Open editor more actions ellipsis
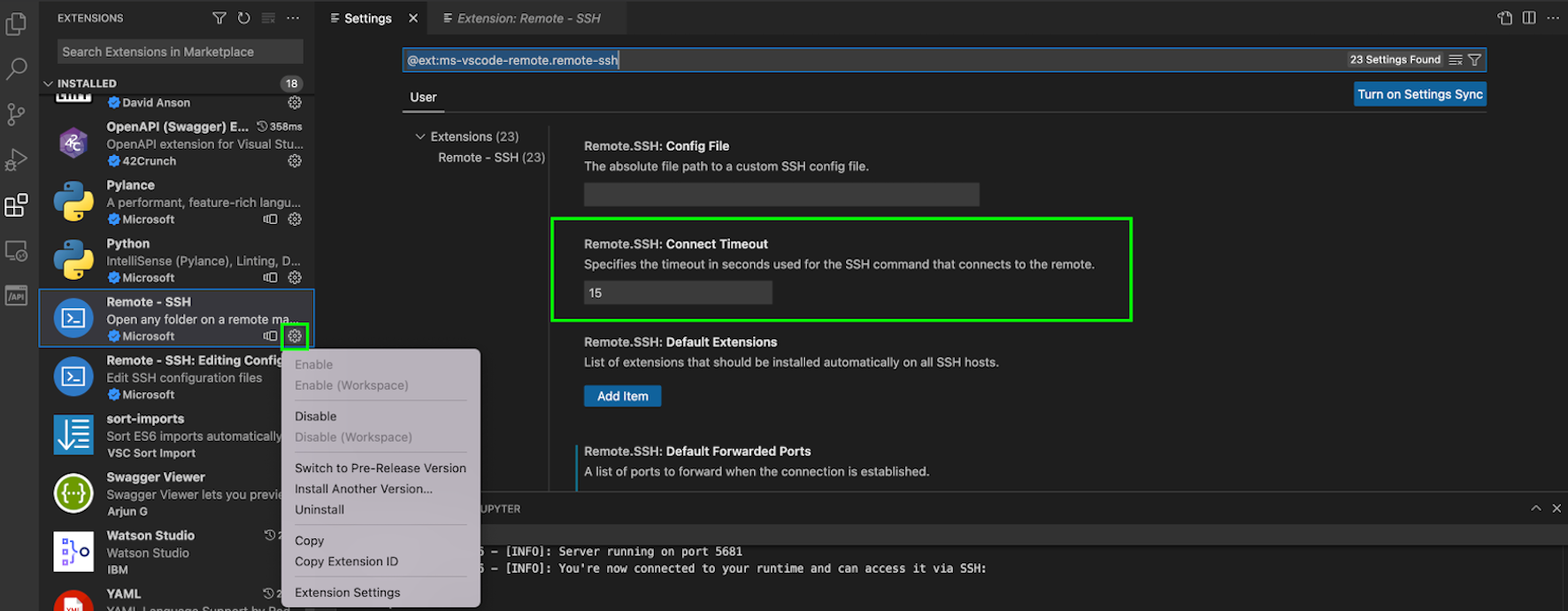 point(1553,18)
